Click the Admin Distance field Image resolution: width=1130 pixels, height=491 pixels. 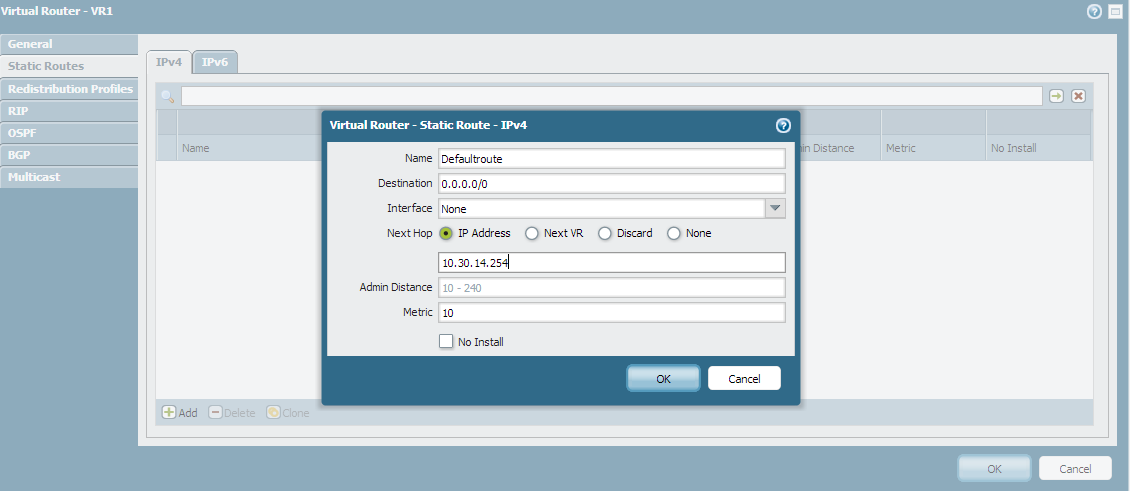click(612, 288)
